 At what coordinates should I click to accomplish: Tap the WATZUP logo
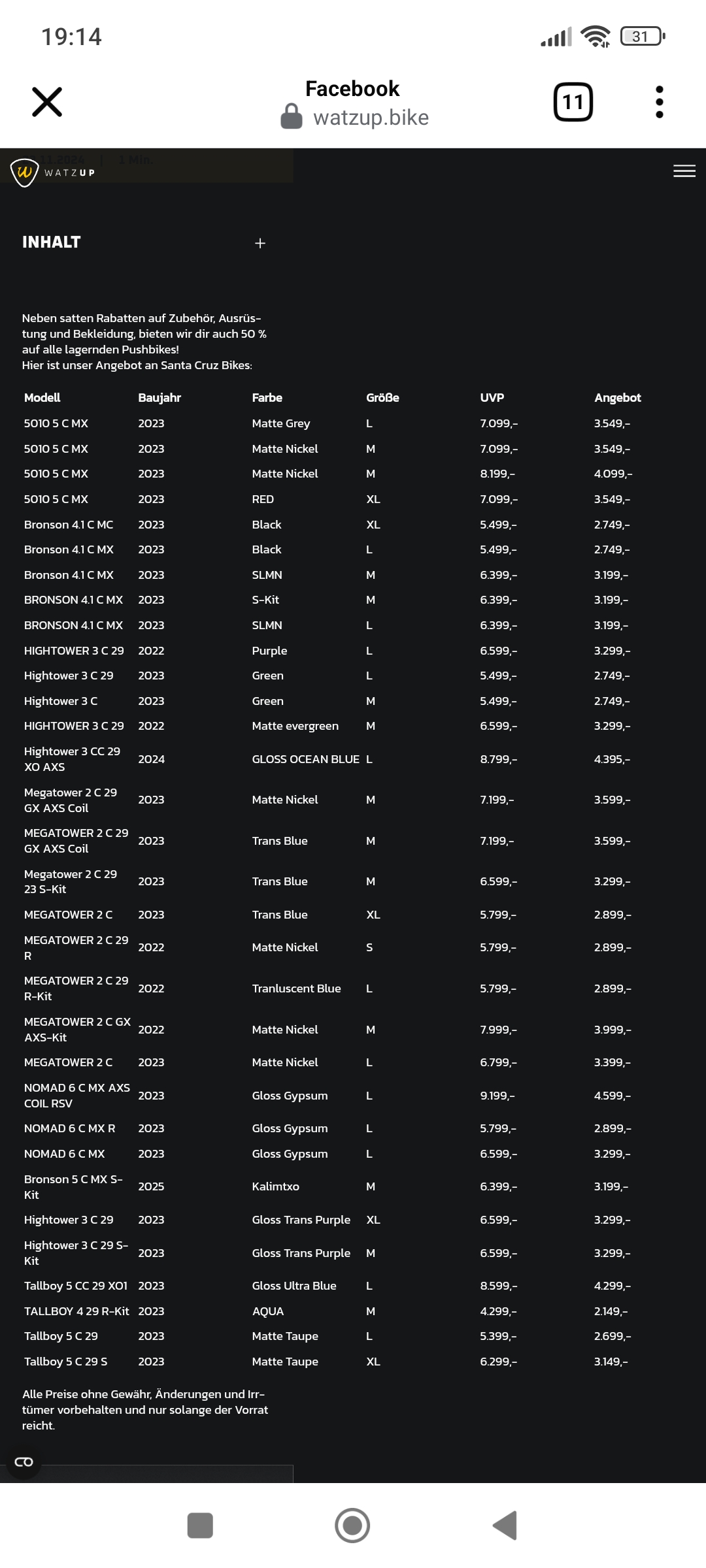point(52,172)
